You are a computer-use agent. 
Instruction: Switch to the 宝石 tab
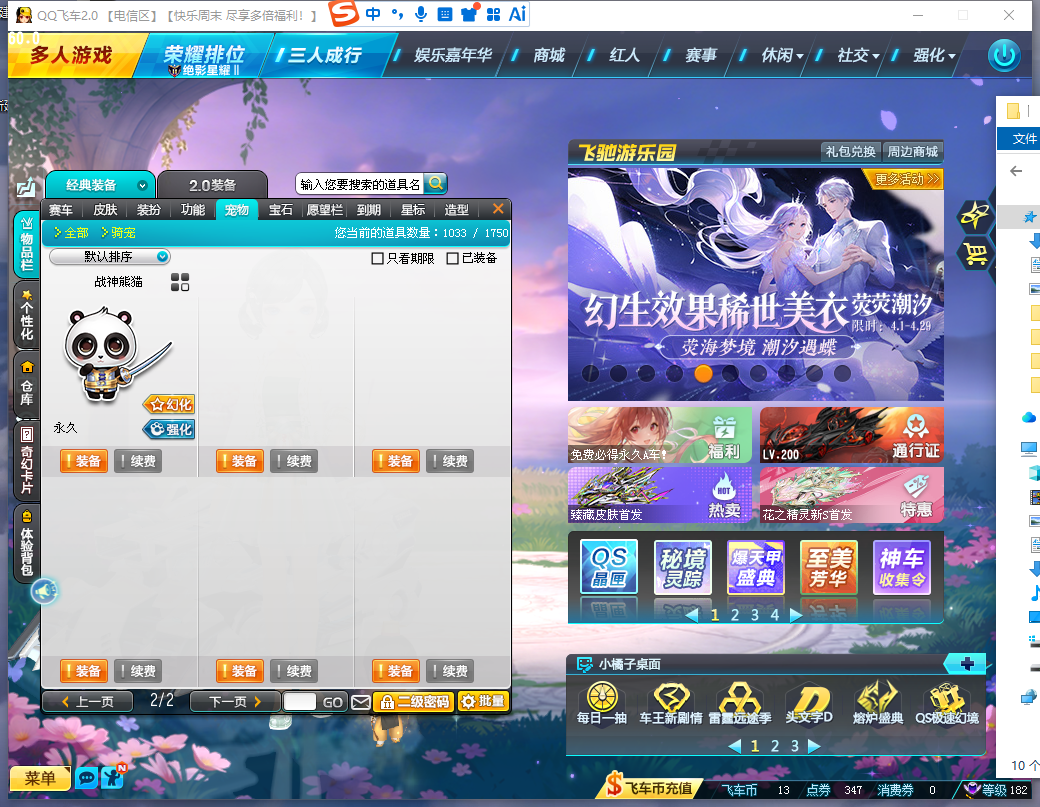[281, 210]
